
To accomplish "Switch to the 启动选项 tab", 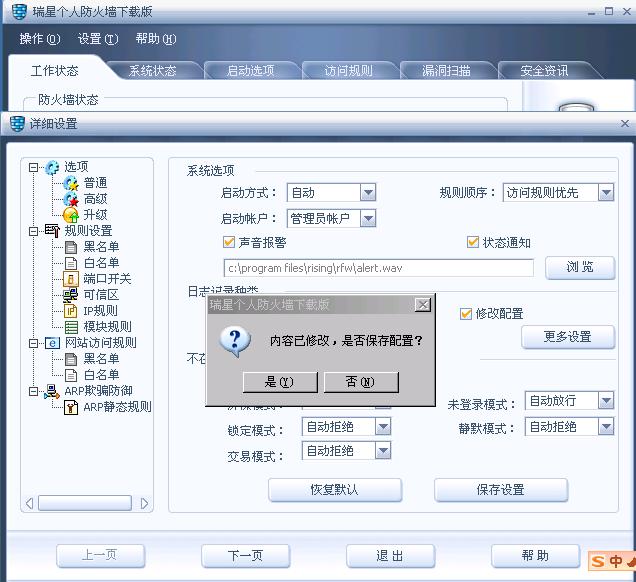I will pyautogui.click(x=250, y=71).
